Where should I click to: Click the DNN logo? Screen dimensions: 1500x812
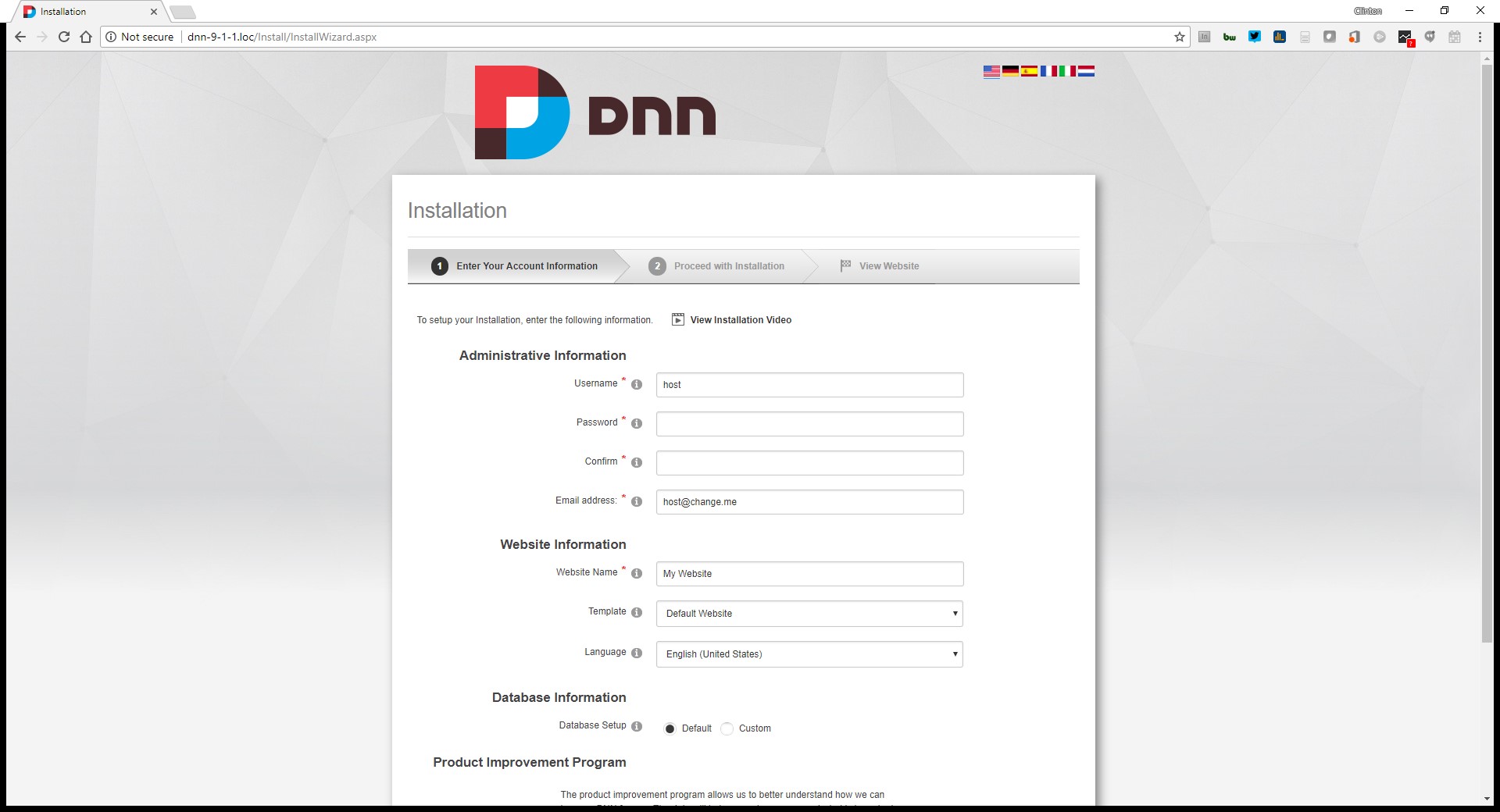595,112
